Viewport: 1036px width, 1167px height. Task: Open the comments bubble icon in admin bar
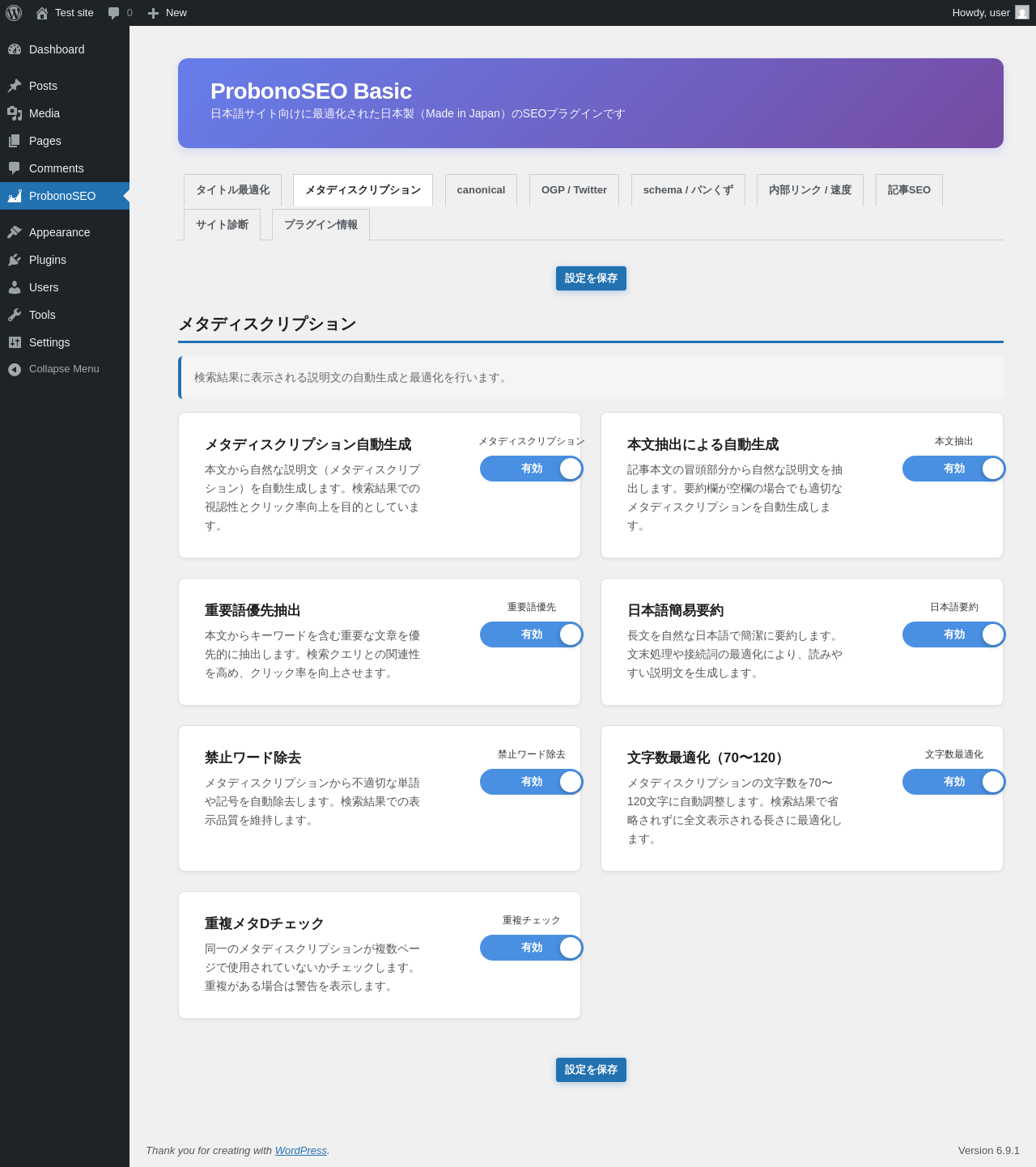point(113,13)
